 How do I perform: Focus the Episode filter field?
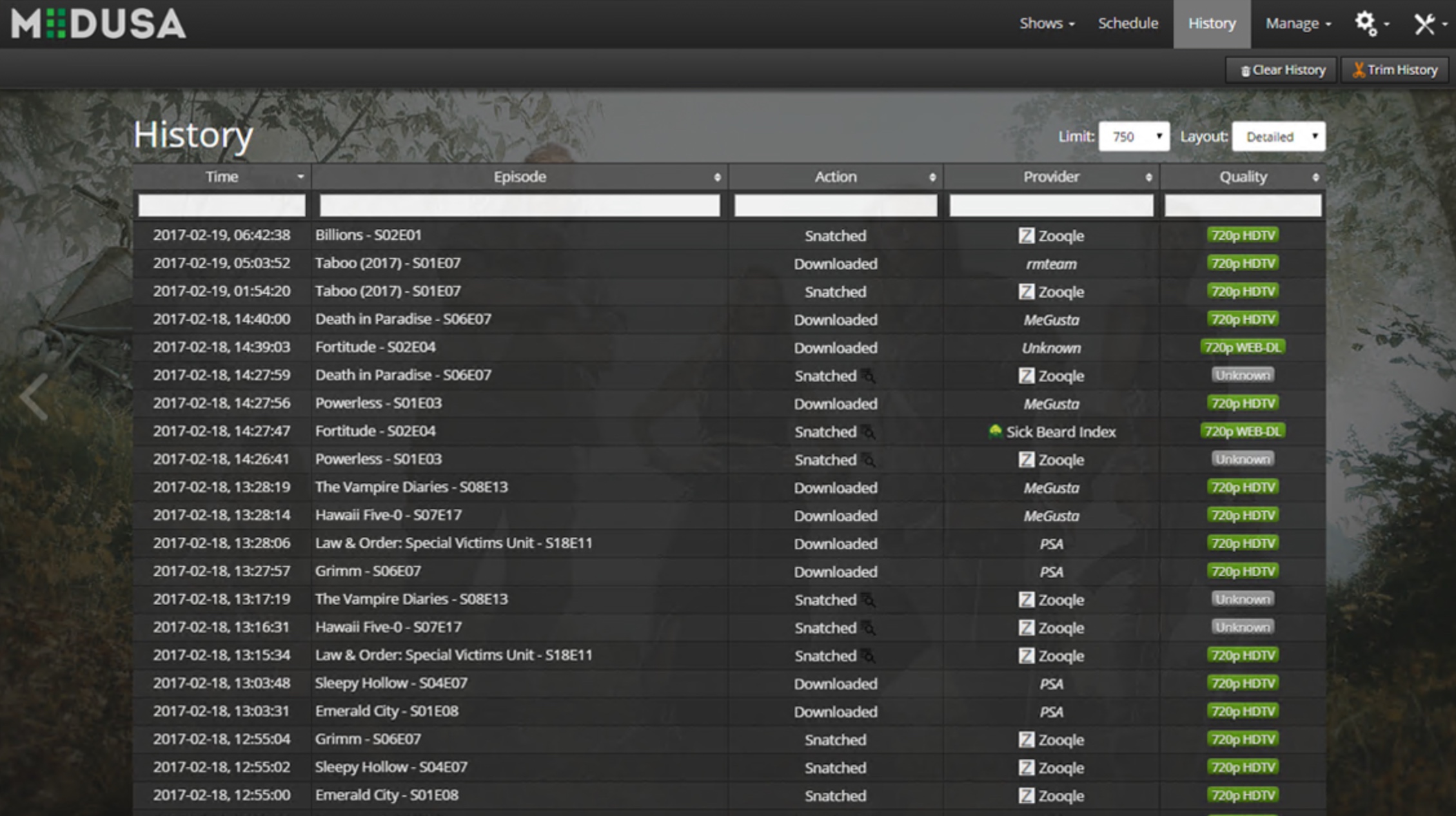pos(520,206)
